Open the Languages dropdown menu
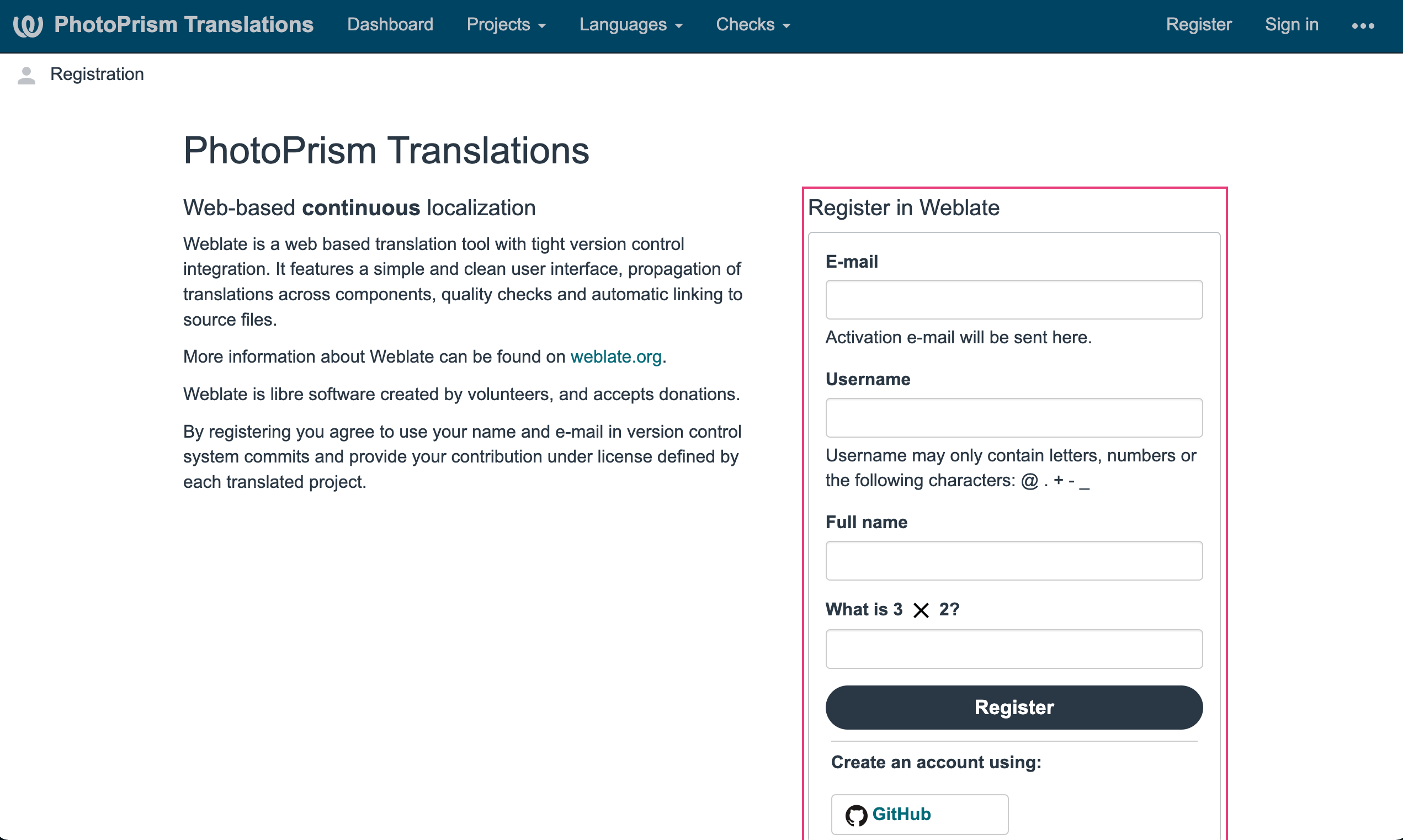 pos(630,25)
